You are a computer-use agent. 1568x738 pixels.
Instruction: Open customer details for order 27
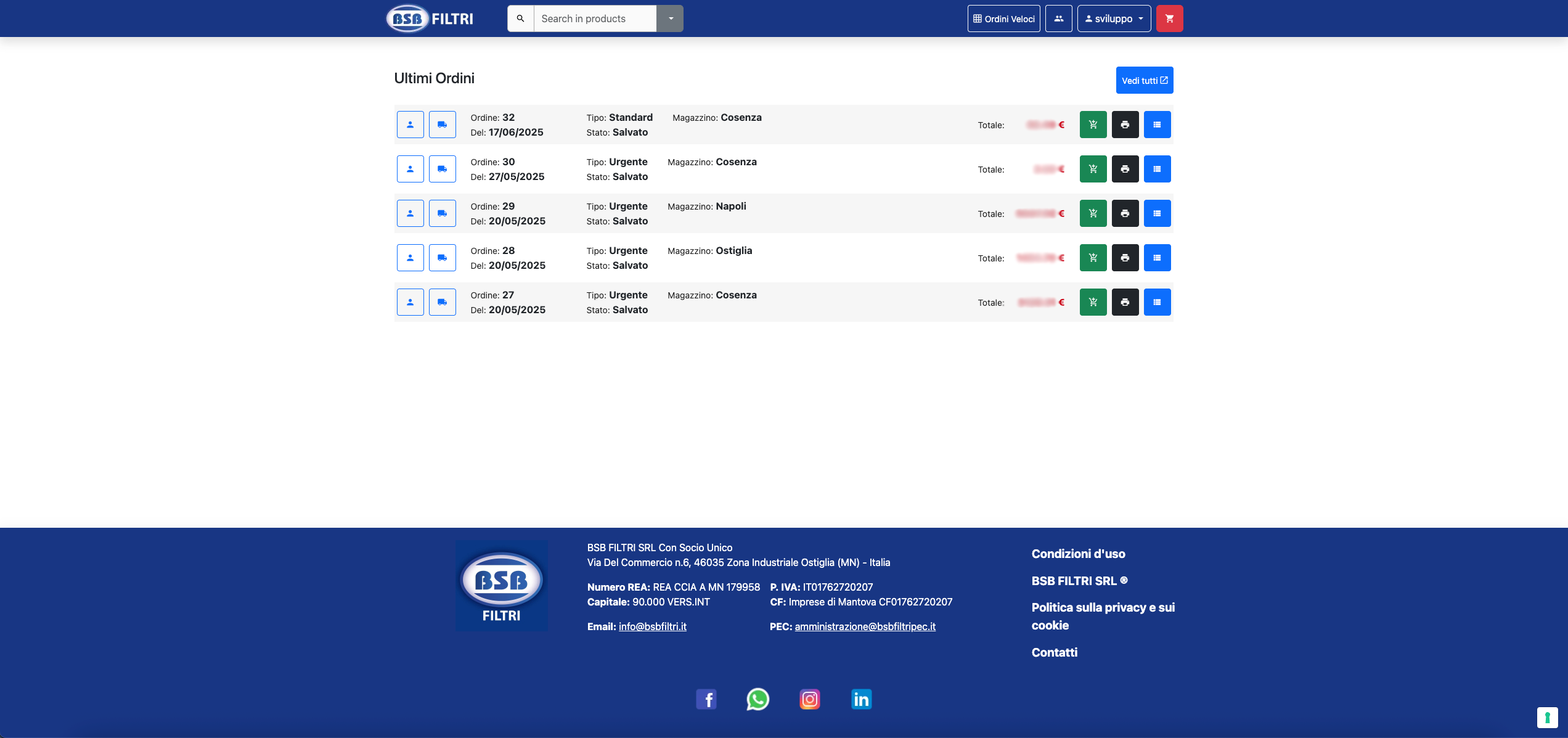pos(410,302)
